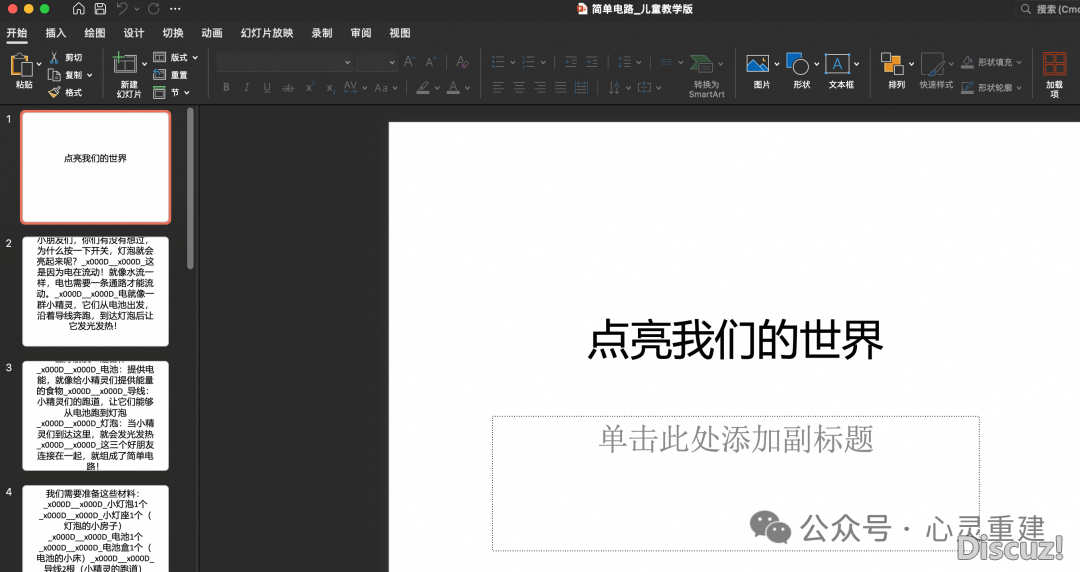Switch to the 绘图 tab
1080x572 pixels.
tap(95, 33)
